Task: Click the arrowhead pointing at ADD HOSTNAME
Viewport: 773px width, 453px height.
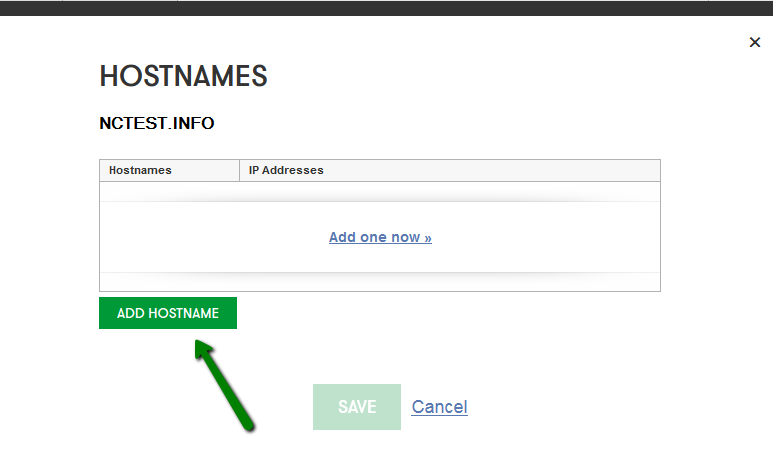Action: click(x=203, y=349)
